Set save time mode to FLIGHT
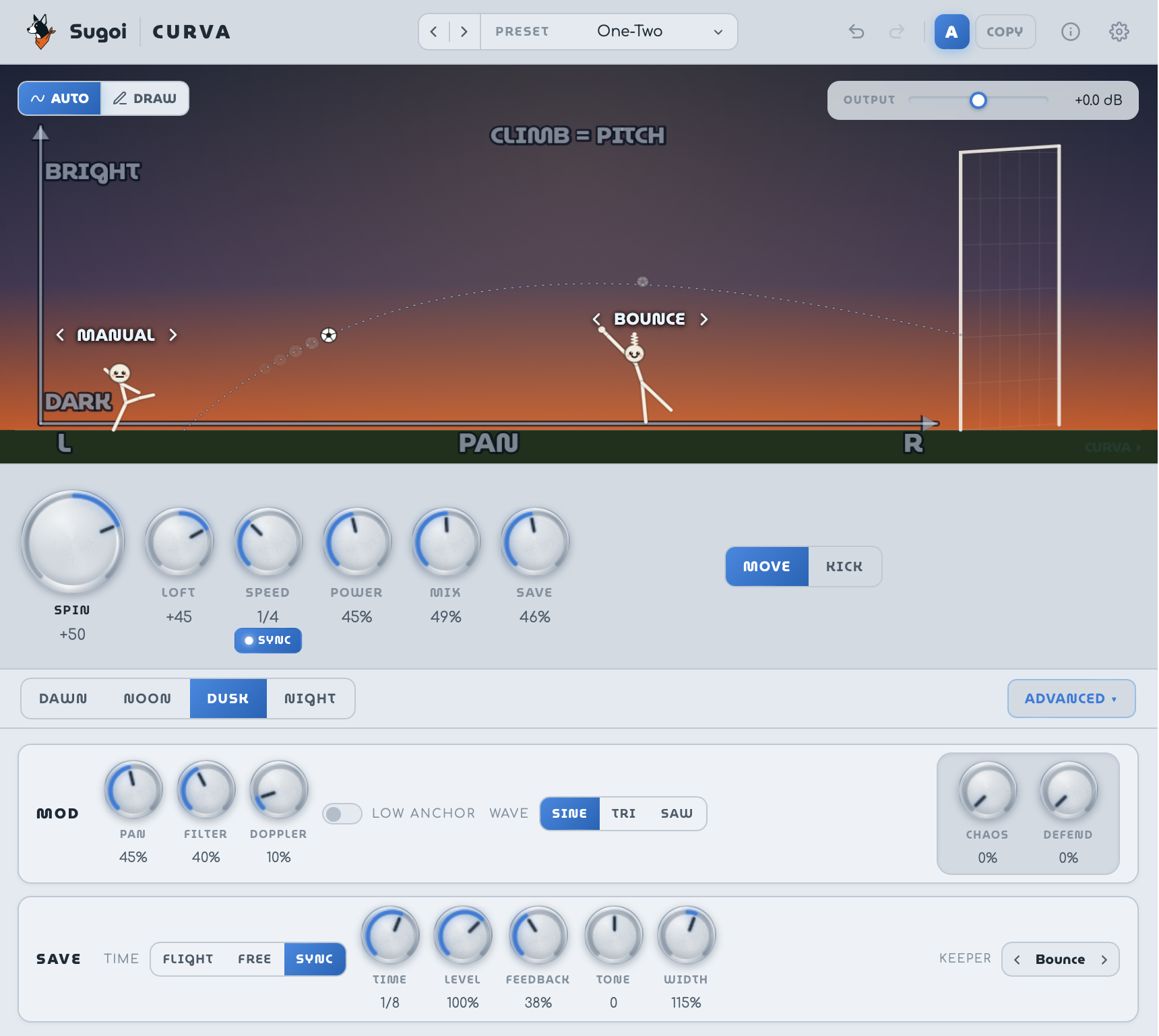The image size is (1159, 1036). point(188,959)
